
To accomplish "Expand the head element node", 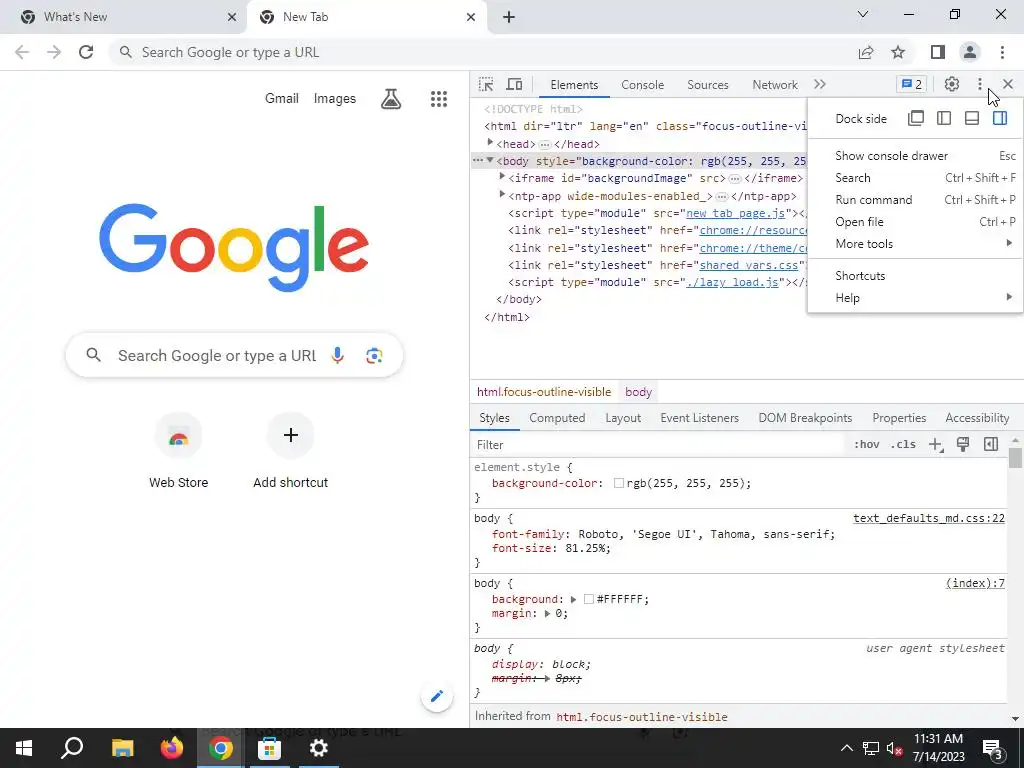I will click(490, 143).
